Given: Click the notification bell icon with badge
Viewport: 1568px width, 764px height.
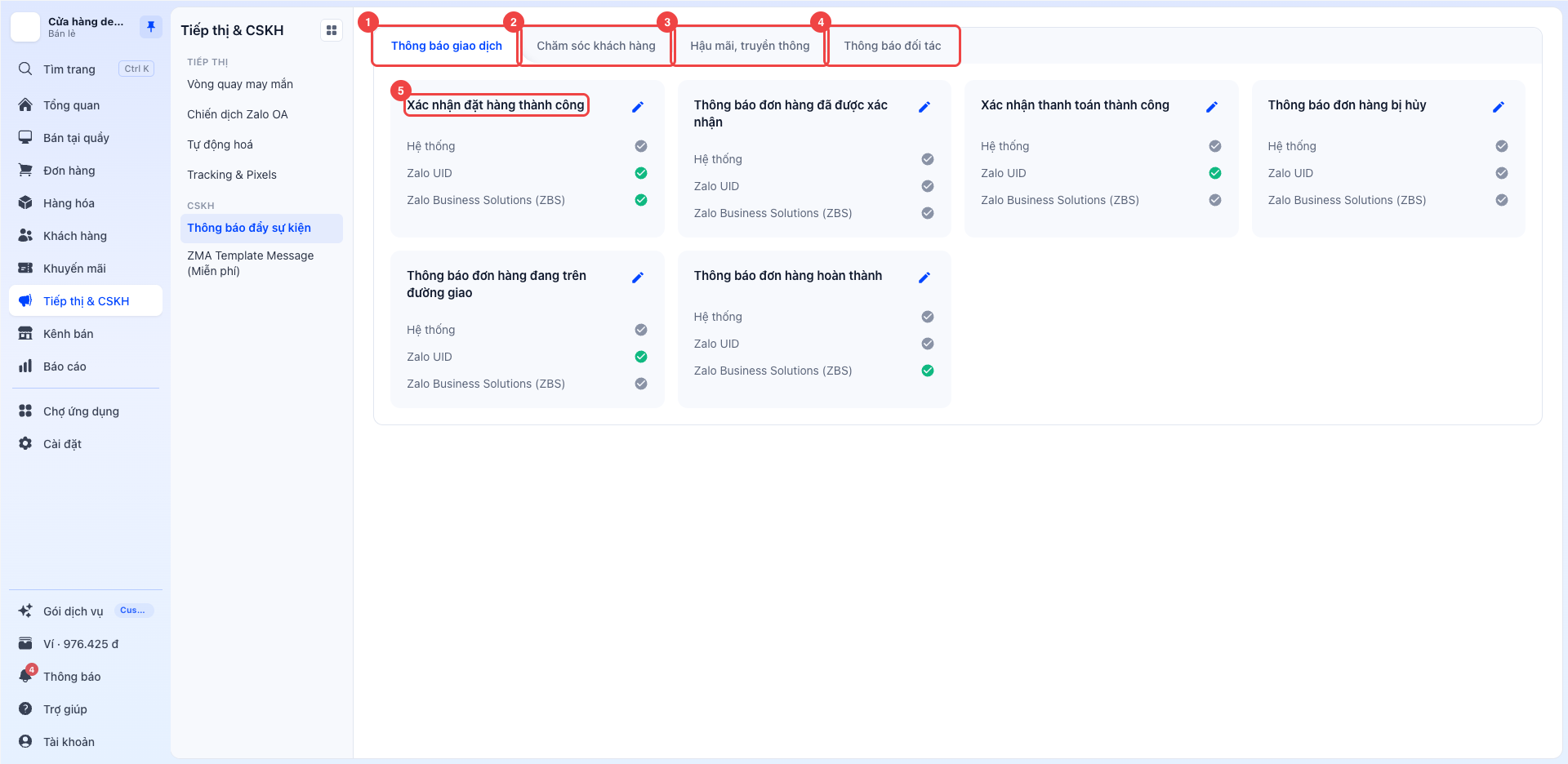Looking at the screenshot, I should (25, 675).
